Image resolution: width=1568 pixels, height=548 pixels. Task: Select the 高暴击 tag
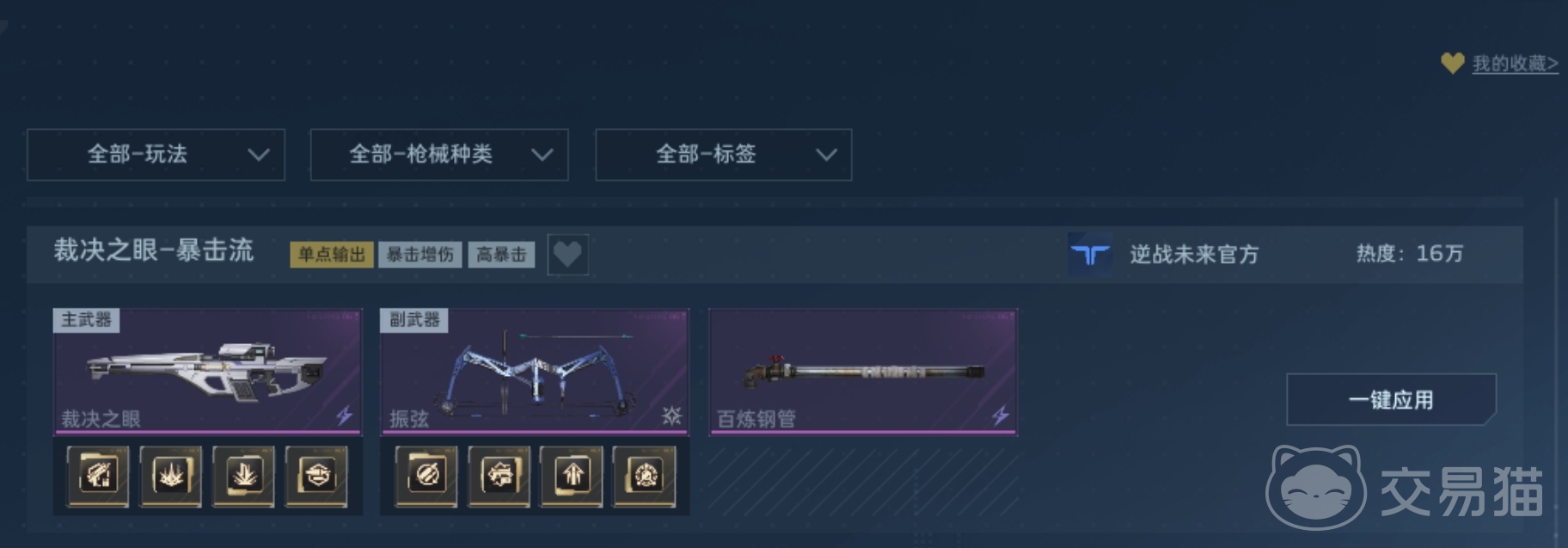tap(501, 255)
